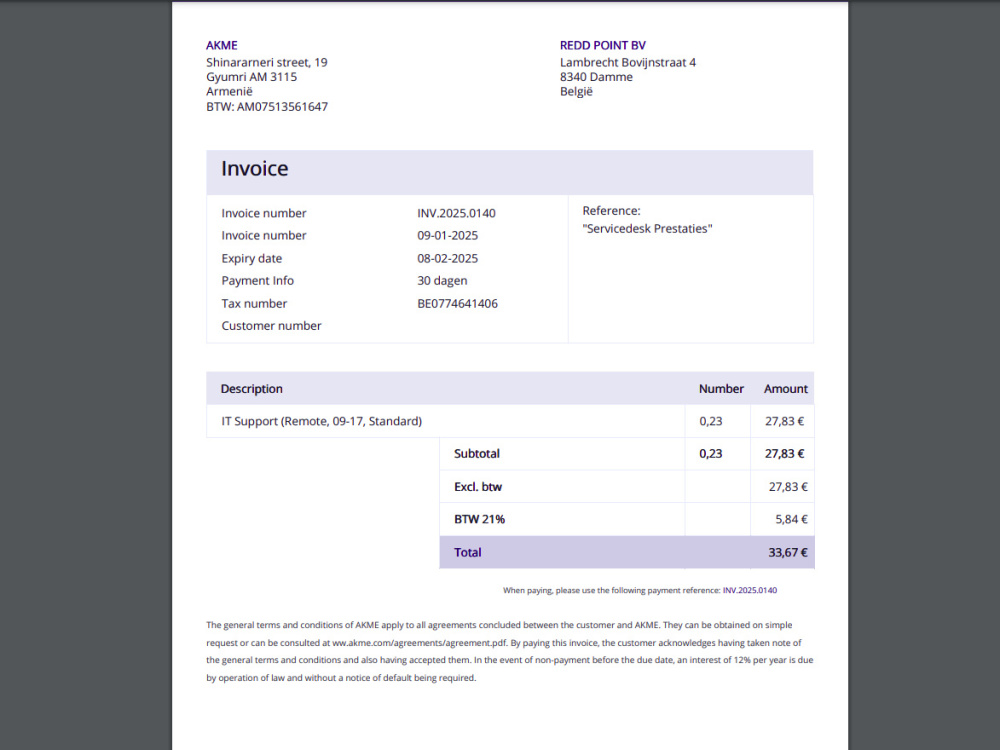1000x750 pixels.
Task: Select the 30 dagen payment info
Action: [442, 281]
